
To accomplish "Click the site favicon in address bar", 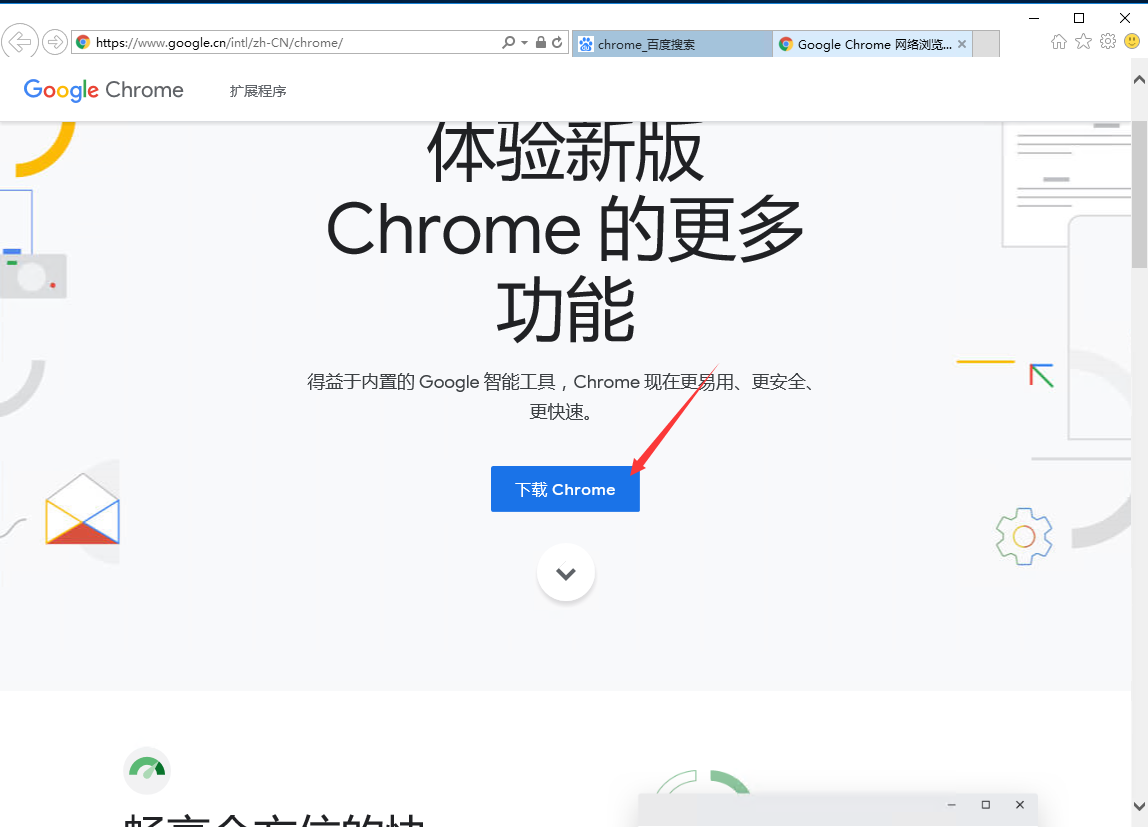I will coord(83,42).
